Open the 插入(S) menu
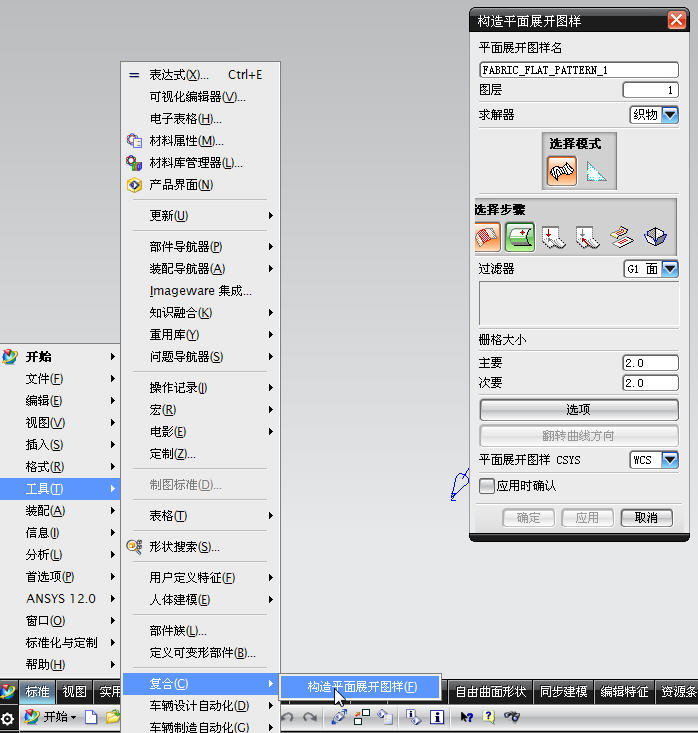698x733 pixels. [59, 445]
